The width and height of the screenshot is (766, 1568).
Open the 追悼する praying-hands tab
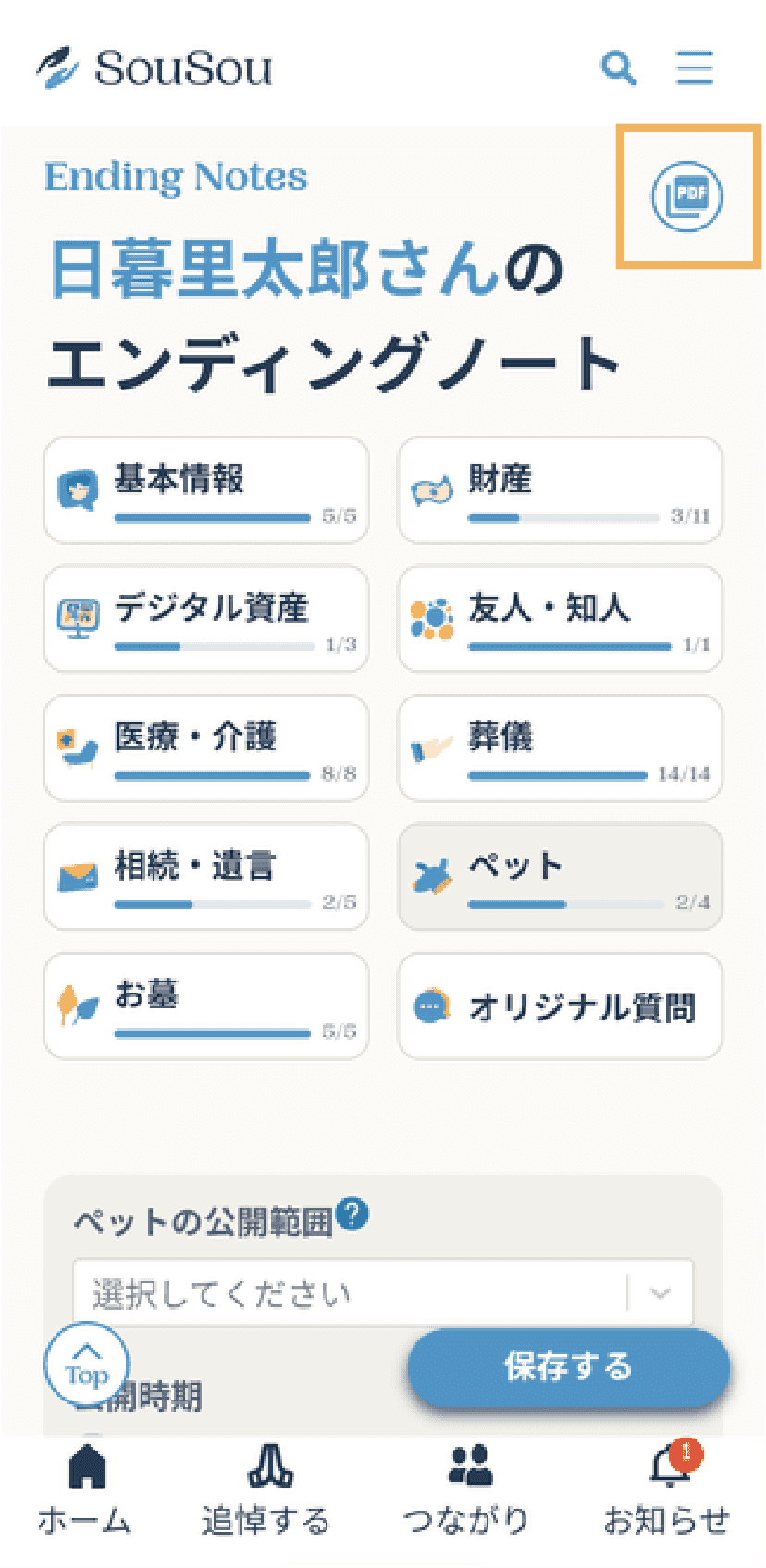tap(268, 1488)
